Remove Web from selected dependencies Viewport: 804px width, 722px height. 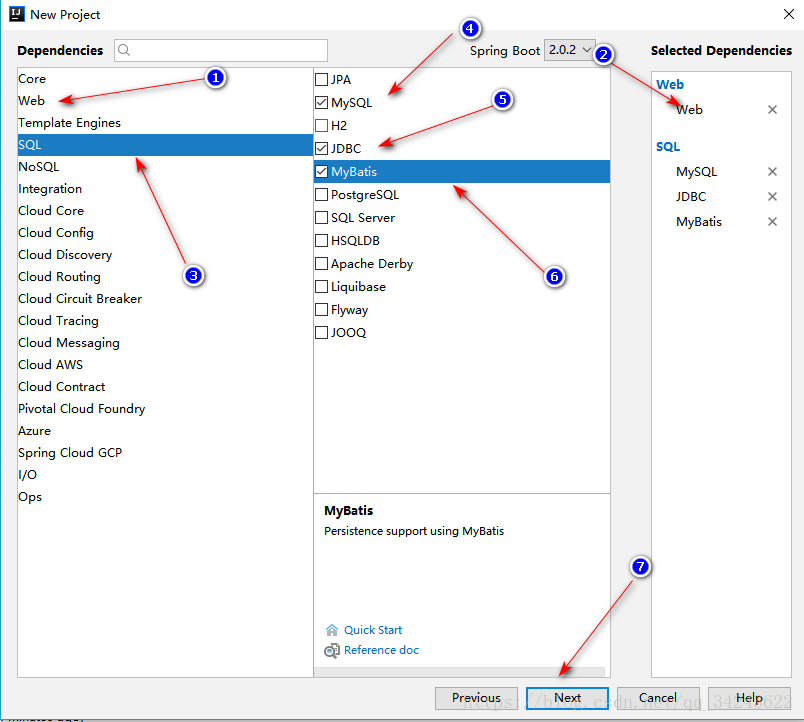tap(772, 110)
